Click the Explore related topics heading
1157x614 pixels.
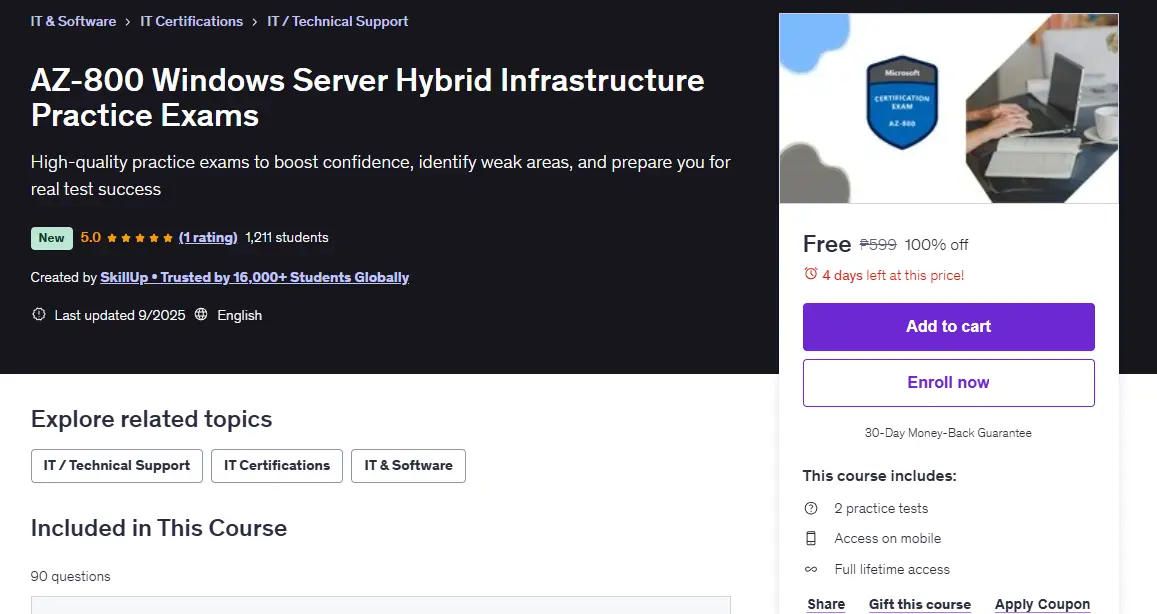(151, 419)
